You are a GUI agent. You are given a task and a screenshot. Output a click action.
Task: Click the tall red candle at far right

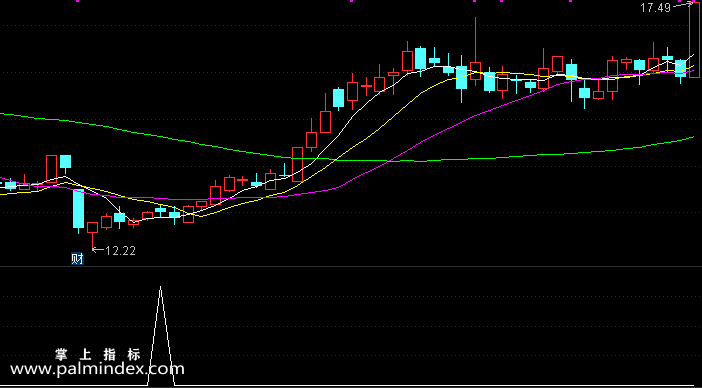pyautogui.click(x=694, y=39)
